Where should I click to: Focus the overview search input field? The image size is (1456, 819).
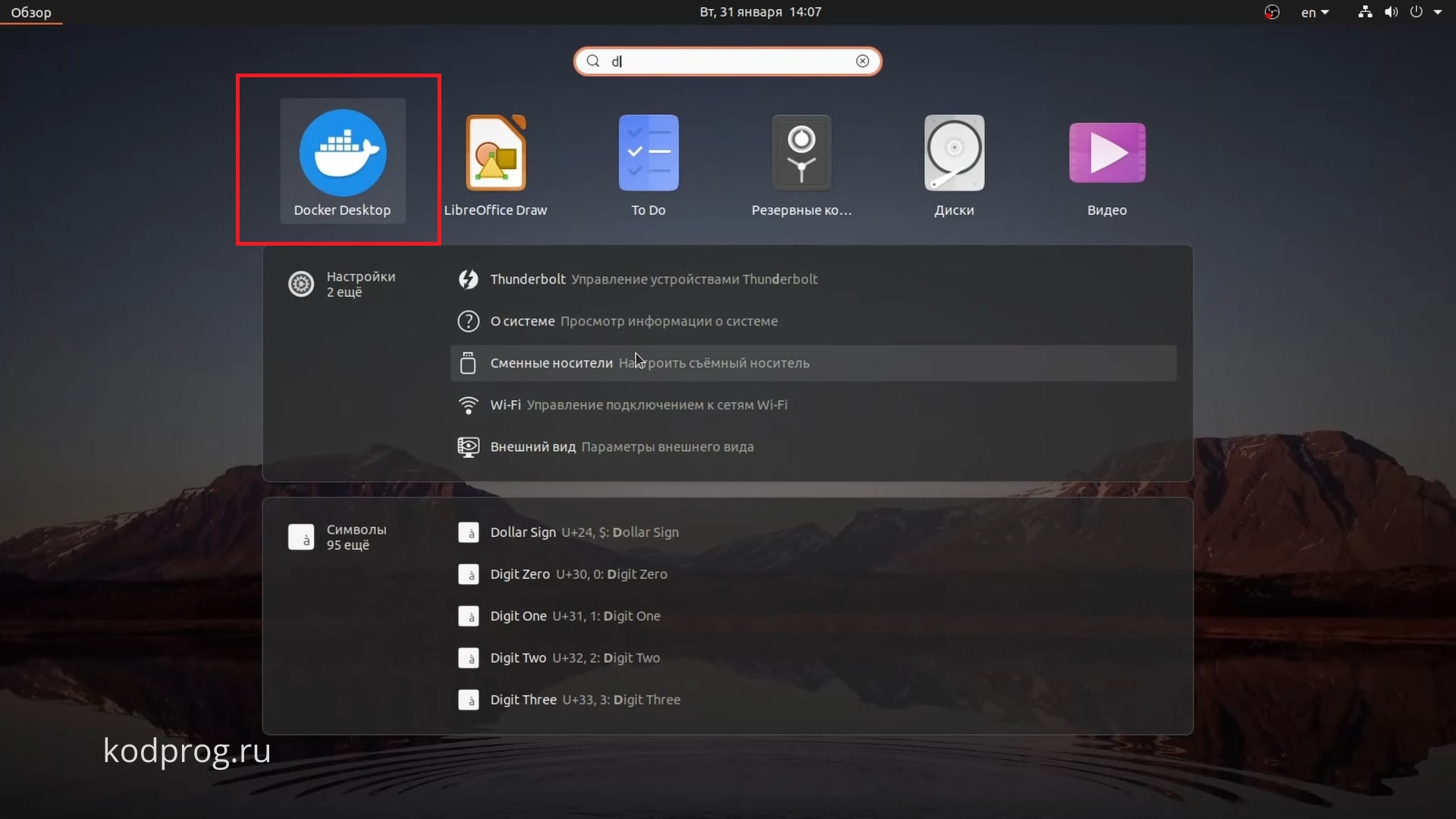click(727, 61)
